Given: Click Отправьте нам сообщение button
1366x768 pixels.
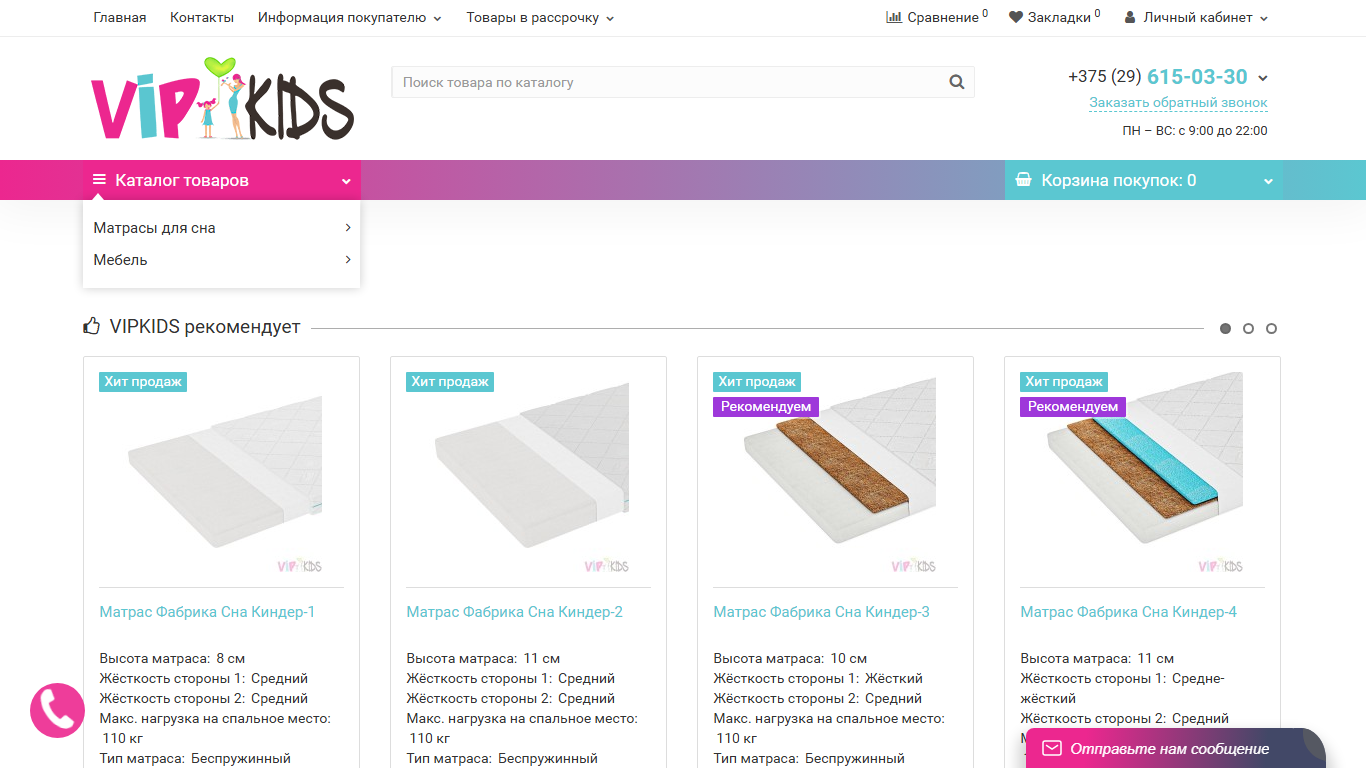Looking at the screenshot, I should (1176, 748).
